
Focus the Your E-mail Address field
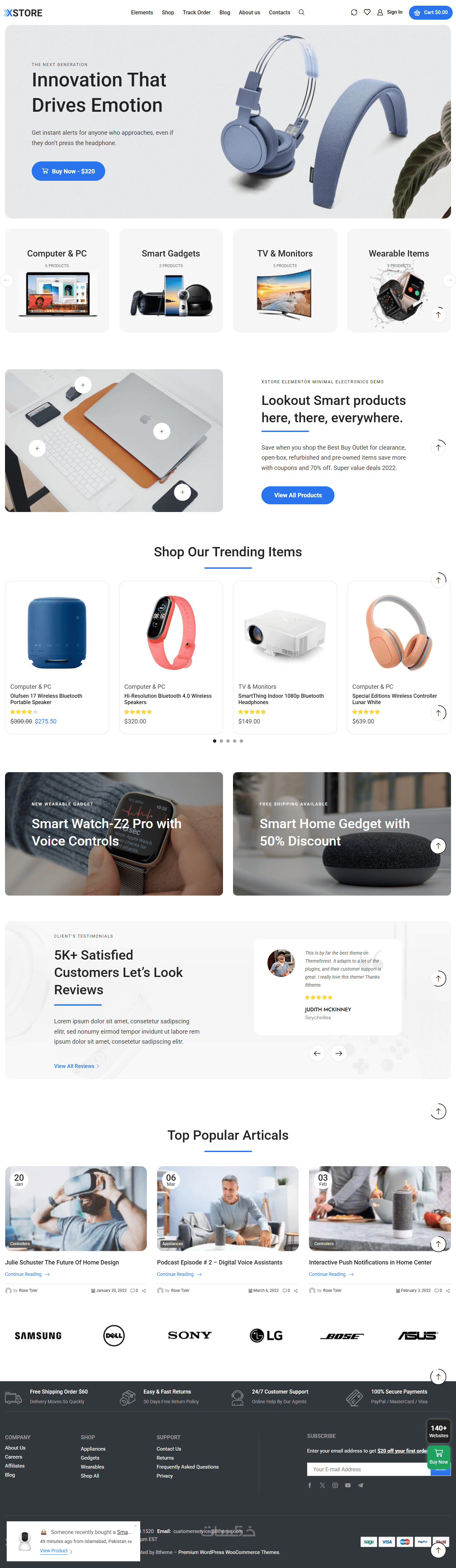(369, 1469)
